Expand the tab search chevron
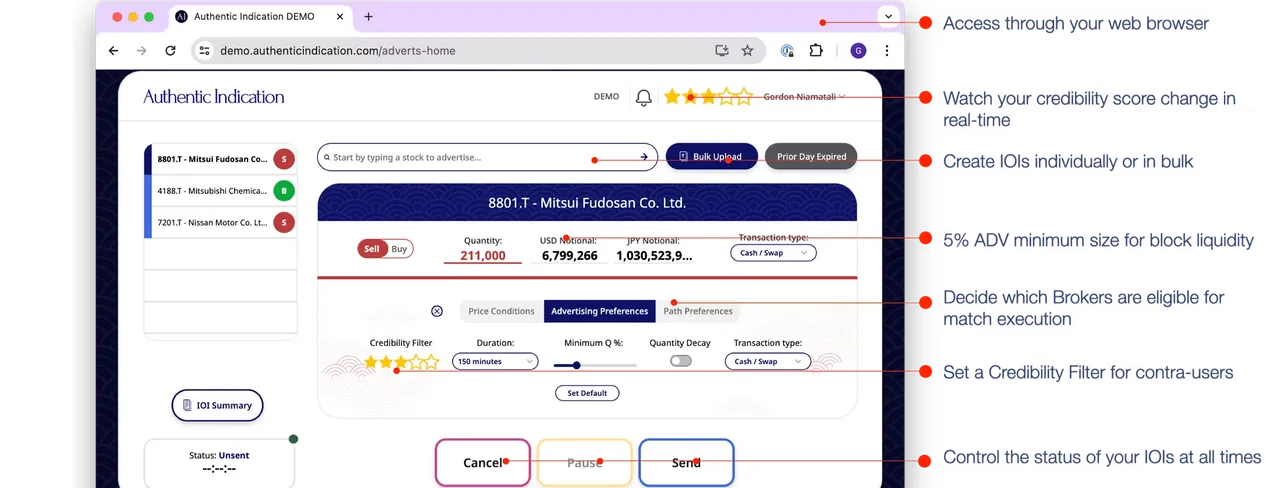 [888, 16]
